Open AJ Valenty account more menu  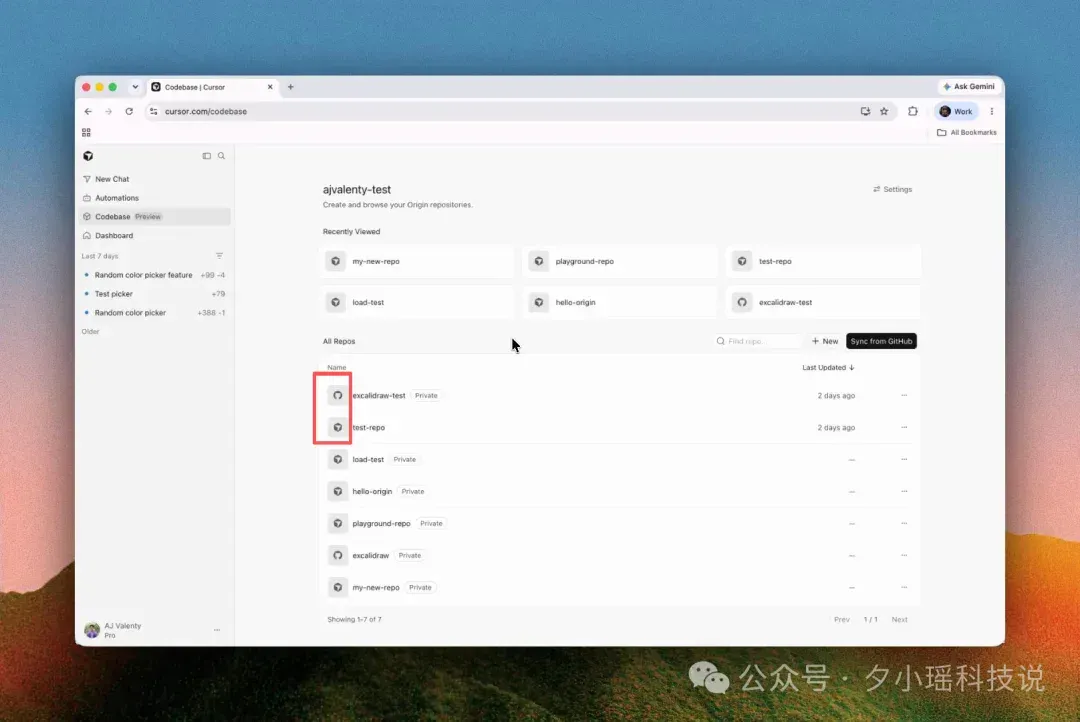pyautogui.click(x=217, y=630)
